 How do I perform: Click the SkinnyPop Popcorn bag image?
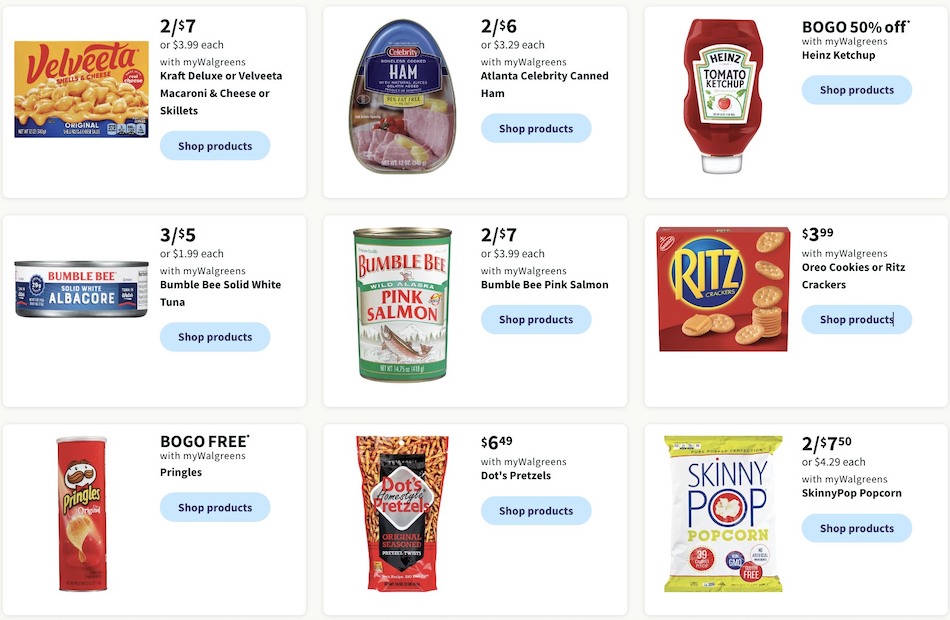coord(723,514)
